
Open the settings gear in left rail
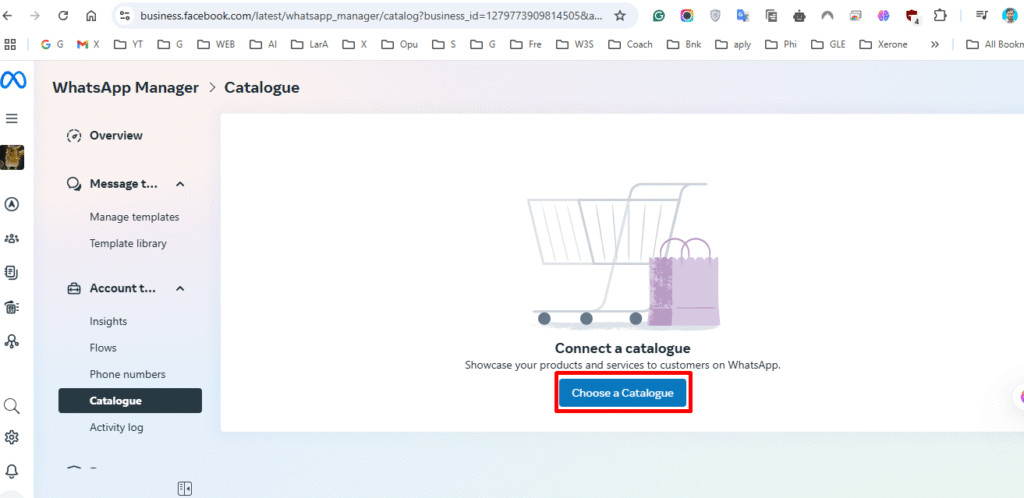[x=12, y=437]
